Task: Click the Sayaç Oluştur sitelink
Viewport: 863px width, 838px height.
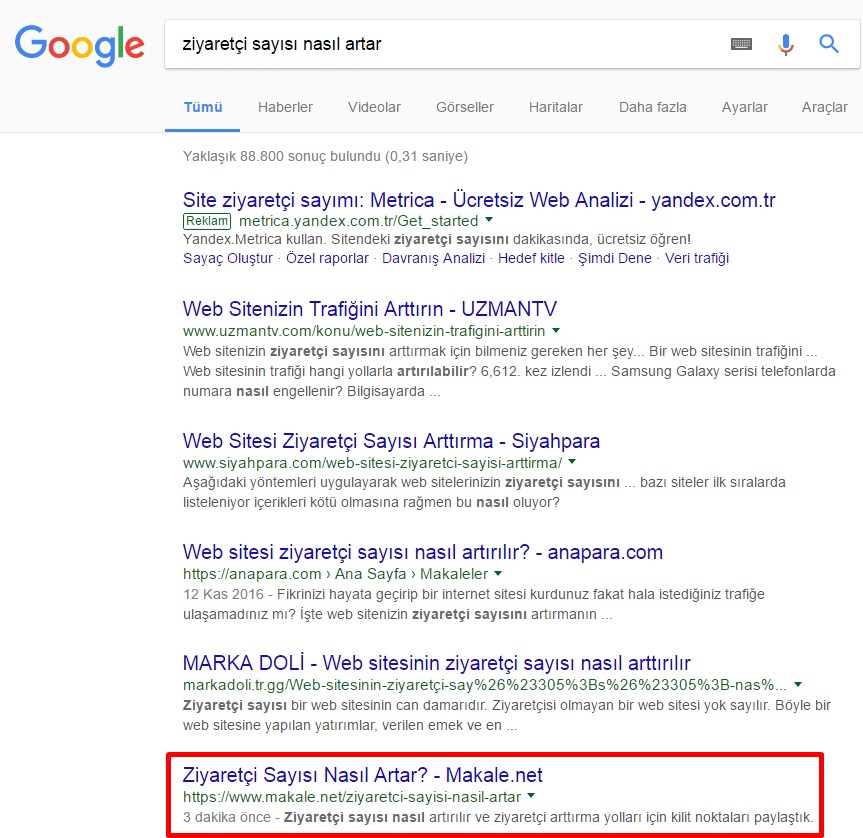Action: pos(228,258)
